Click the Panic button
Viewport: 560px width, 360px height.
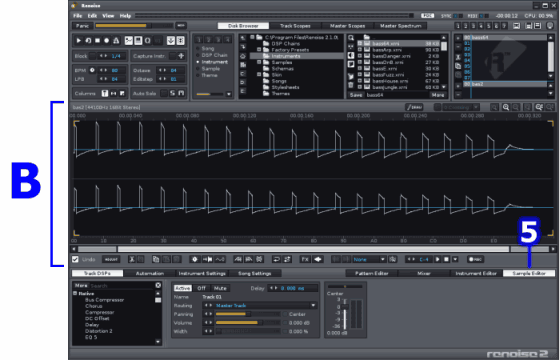point(82,26)
